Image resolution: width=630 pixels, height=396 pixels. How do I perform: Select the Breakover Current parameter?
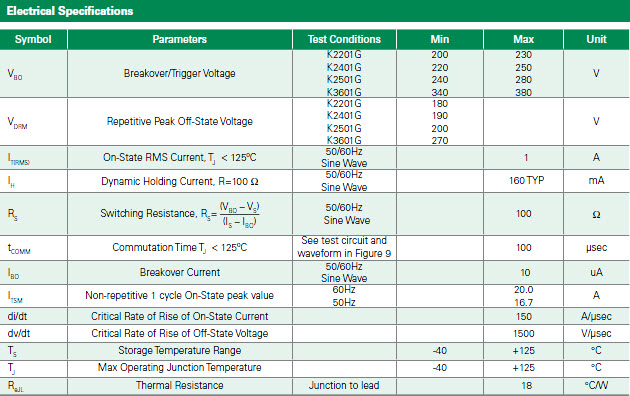(x=180, y=272)
